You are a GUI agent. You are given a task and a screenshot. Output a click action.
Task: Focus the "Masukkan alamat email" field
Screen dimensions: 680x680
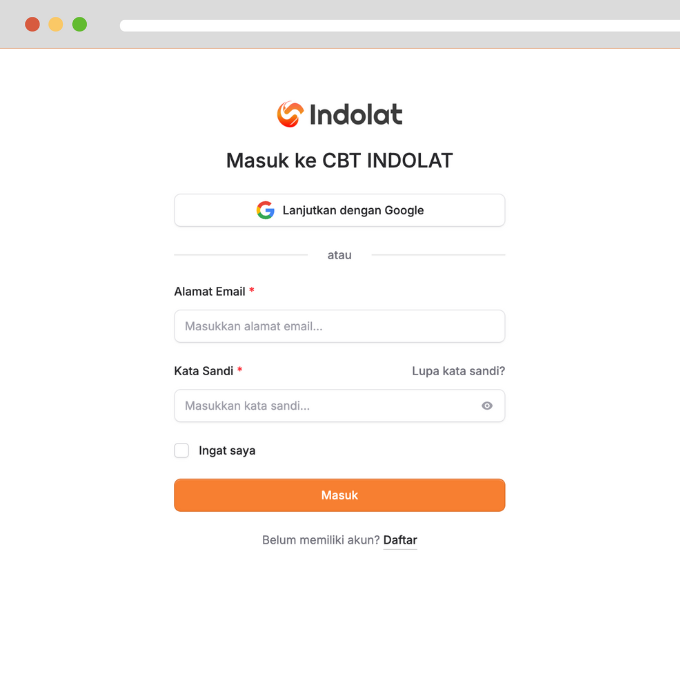coord(339,326)
